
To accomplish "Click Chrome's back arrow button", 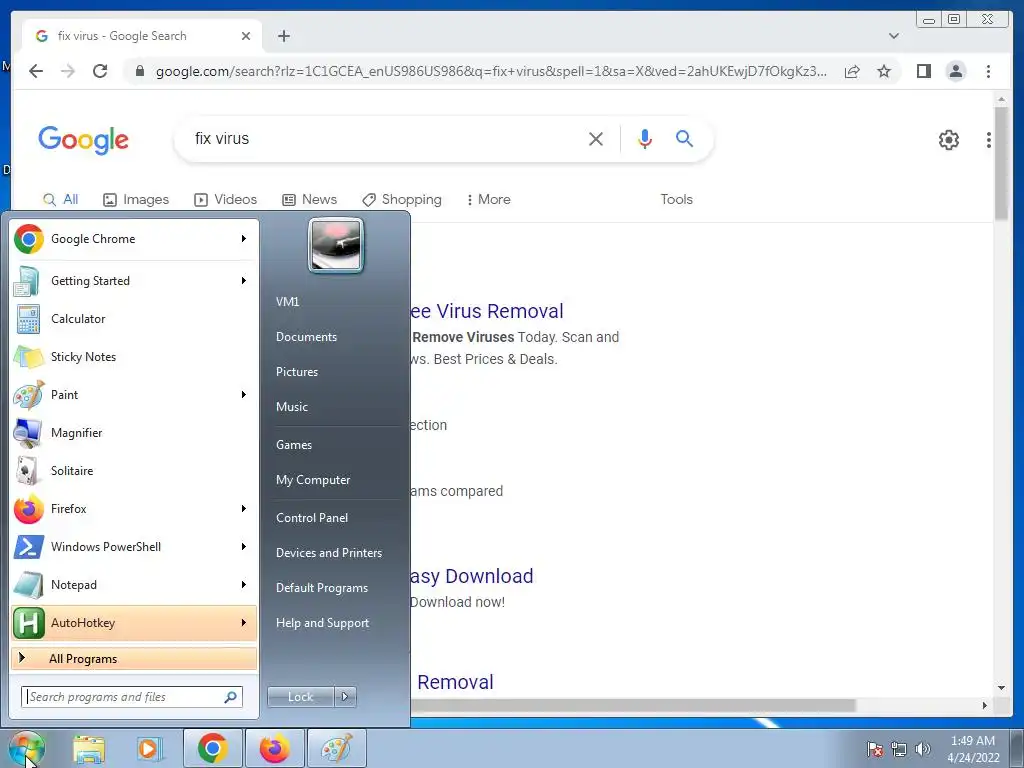I will click(x=36, y=71).
